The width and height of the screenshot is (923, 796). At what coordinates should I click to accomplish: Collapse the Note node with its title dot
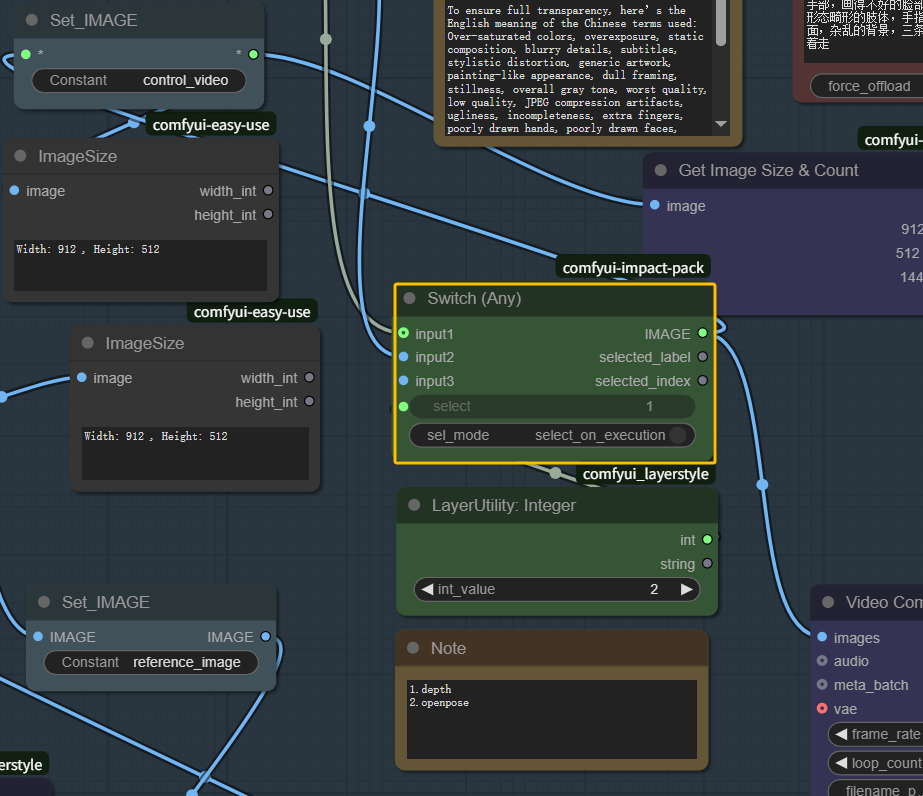413,648
